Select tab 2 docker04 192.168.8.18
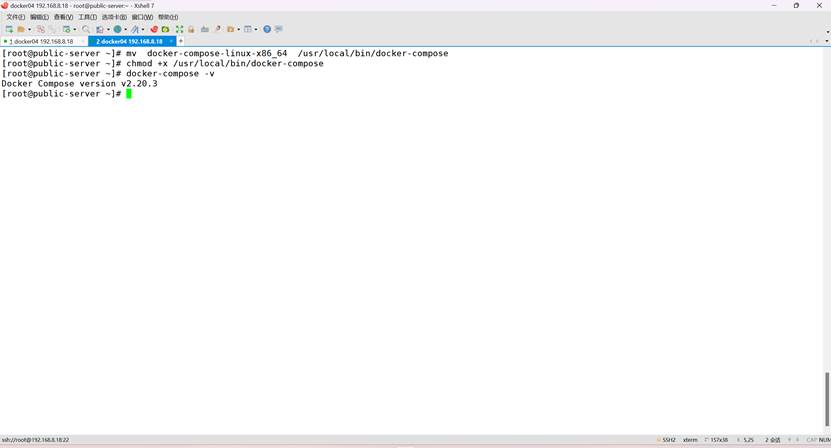Screen dimensions: 831x448 click(x=129, y=41)
